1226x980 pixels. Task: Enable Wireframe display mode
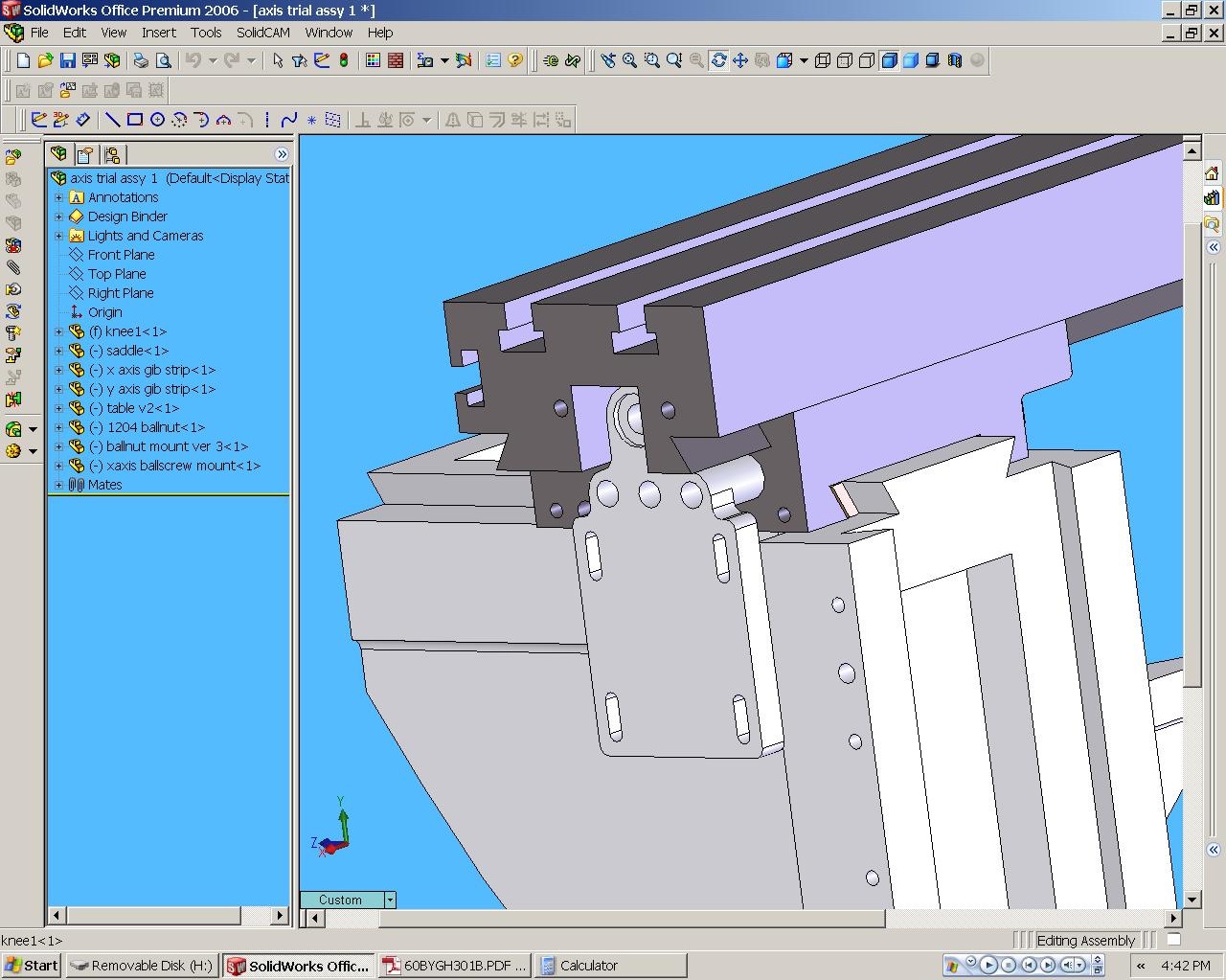(x=822, y=60)
